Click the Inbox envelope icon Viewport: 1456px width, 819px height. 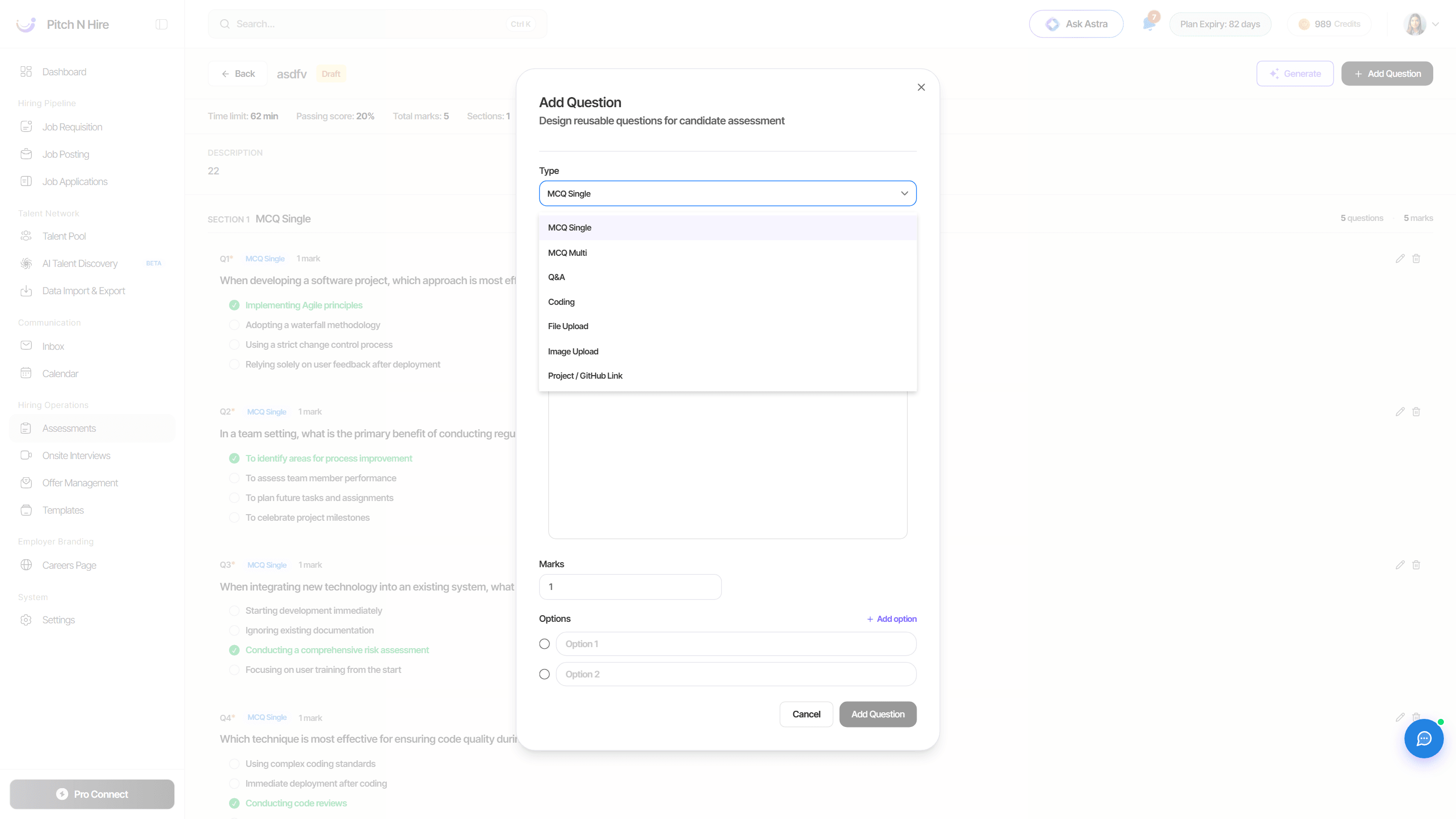click(x=26, y=346)
